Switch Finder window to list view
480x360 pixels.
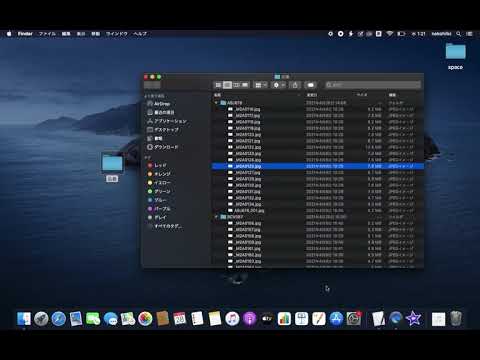(227, 85)
